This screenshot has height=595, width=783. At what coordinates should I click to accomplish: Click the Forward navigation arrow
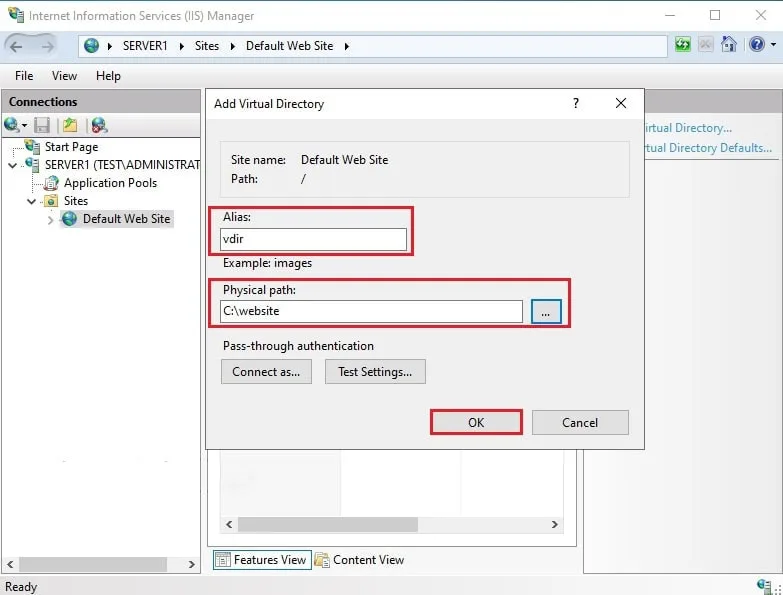pyautogui.click(x=47, y=46)
